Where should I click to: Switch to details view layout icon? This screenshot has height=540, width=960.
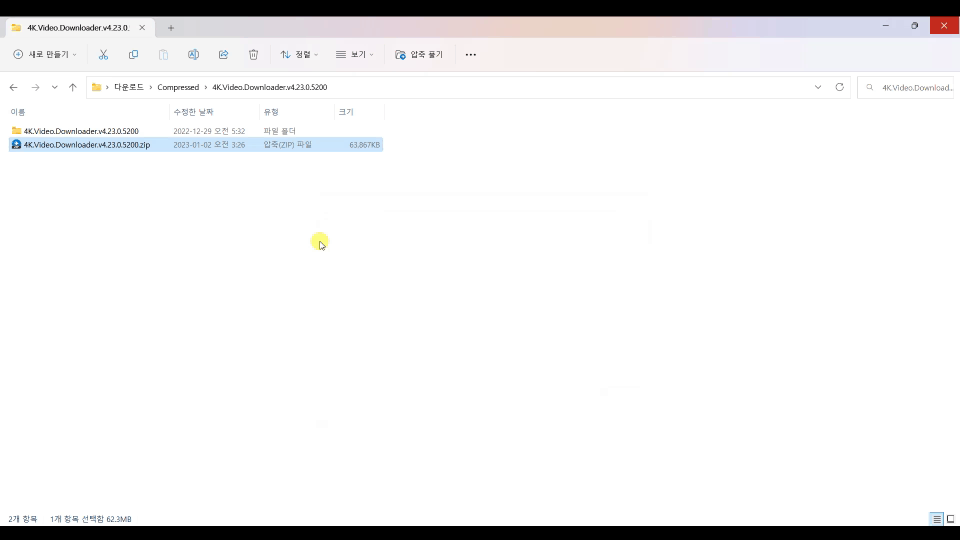[937, 519]
